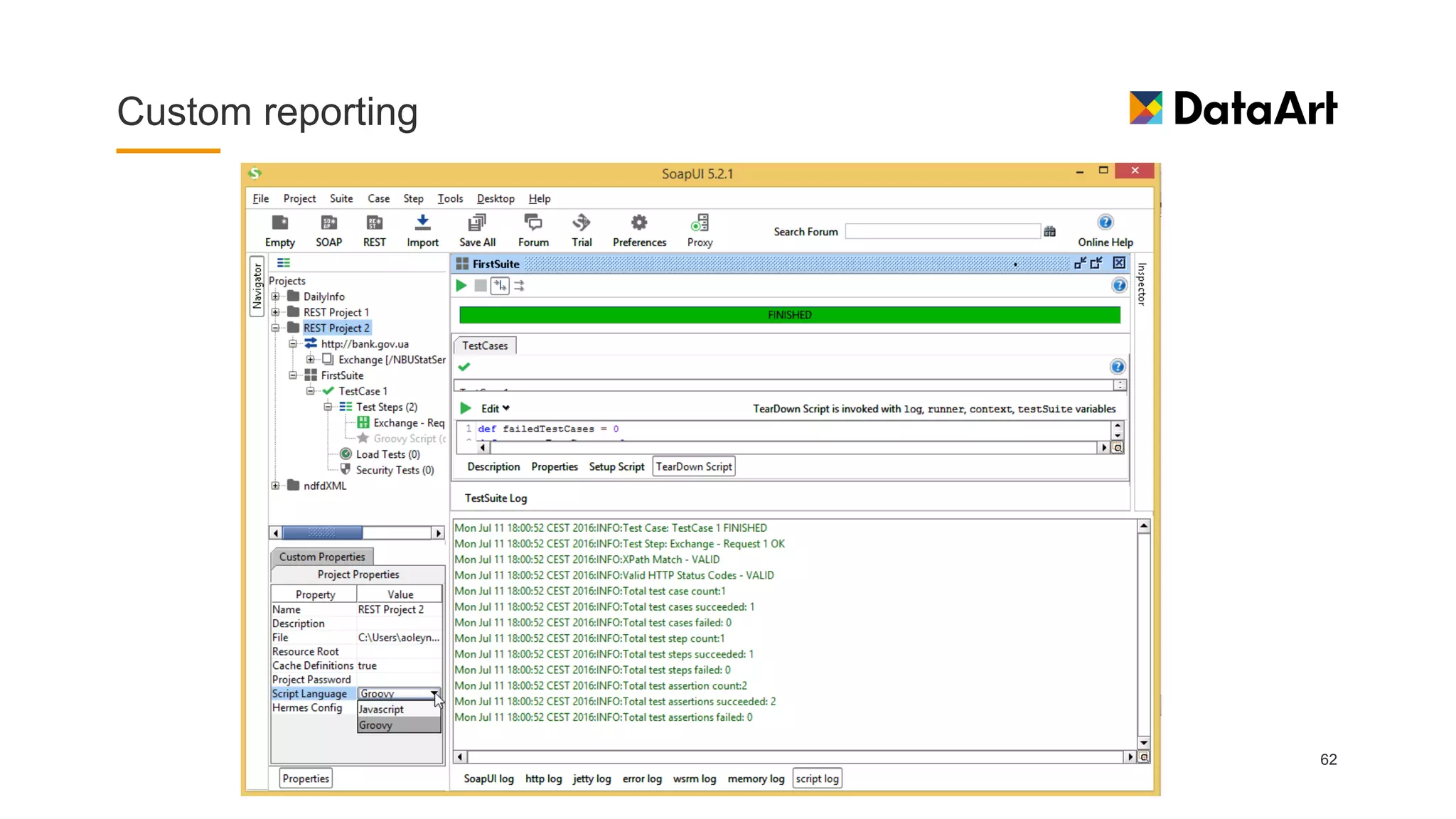Open the Properties tab below the script
The width and height of the screenshot is (1456, 819).
click(x=555, y=467)
